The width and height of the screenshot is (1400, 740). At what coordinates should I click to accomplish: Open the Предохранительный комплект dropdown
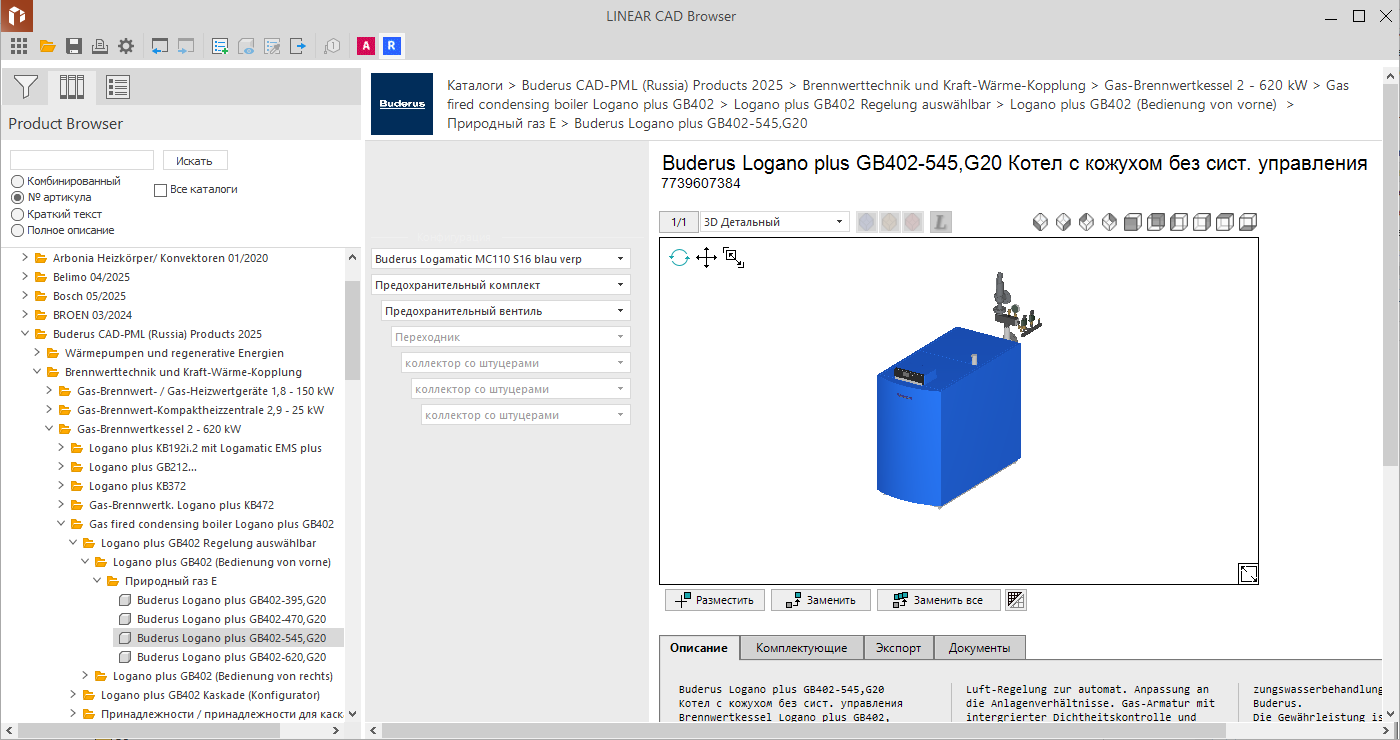[x=501, y=285]
